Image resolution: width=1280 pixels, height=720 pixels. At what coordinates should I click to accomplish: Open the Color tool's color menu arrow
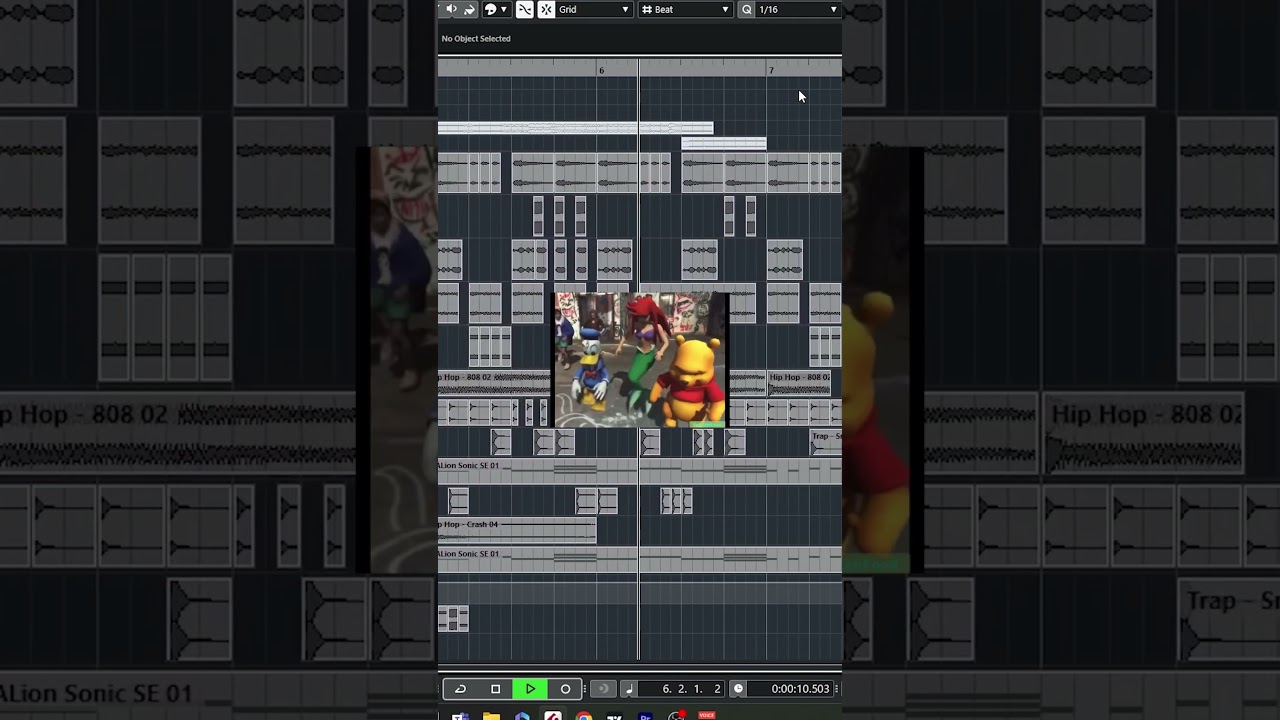tap(504, 9)
